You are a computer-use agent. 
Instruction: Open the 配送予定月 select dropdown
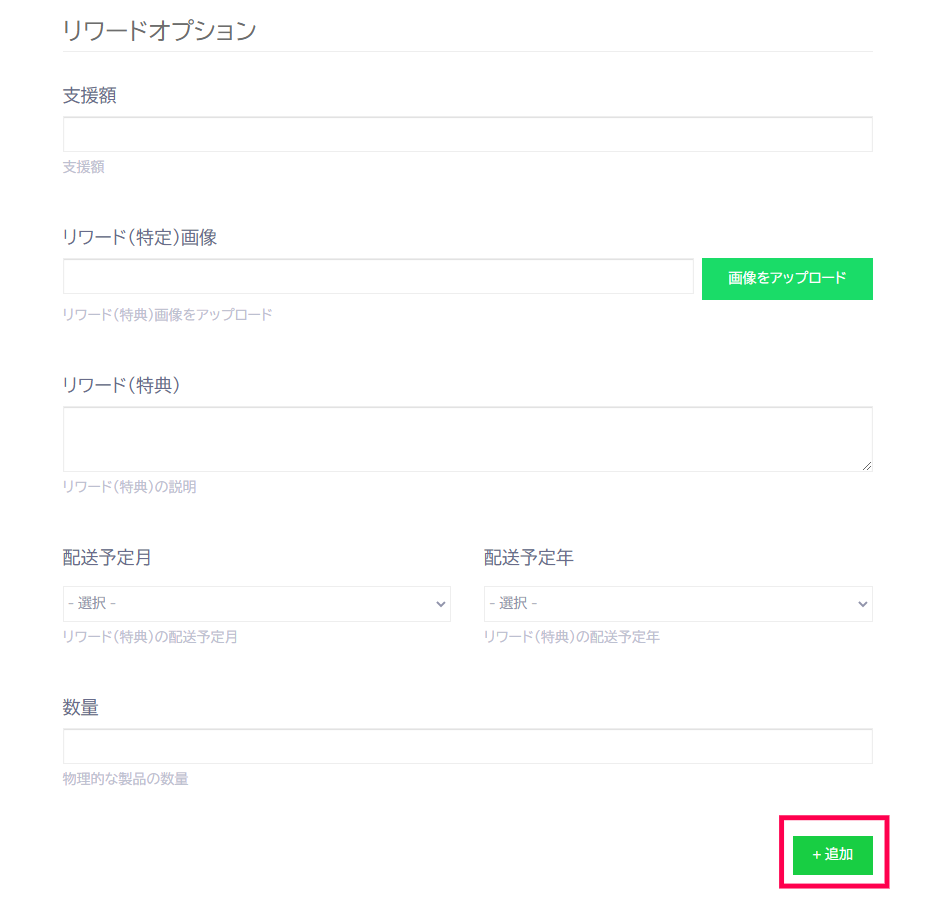[x=256, y=604]
